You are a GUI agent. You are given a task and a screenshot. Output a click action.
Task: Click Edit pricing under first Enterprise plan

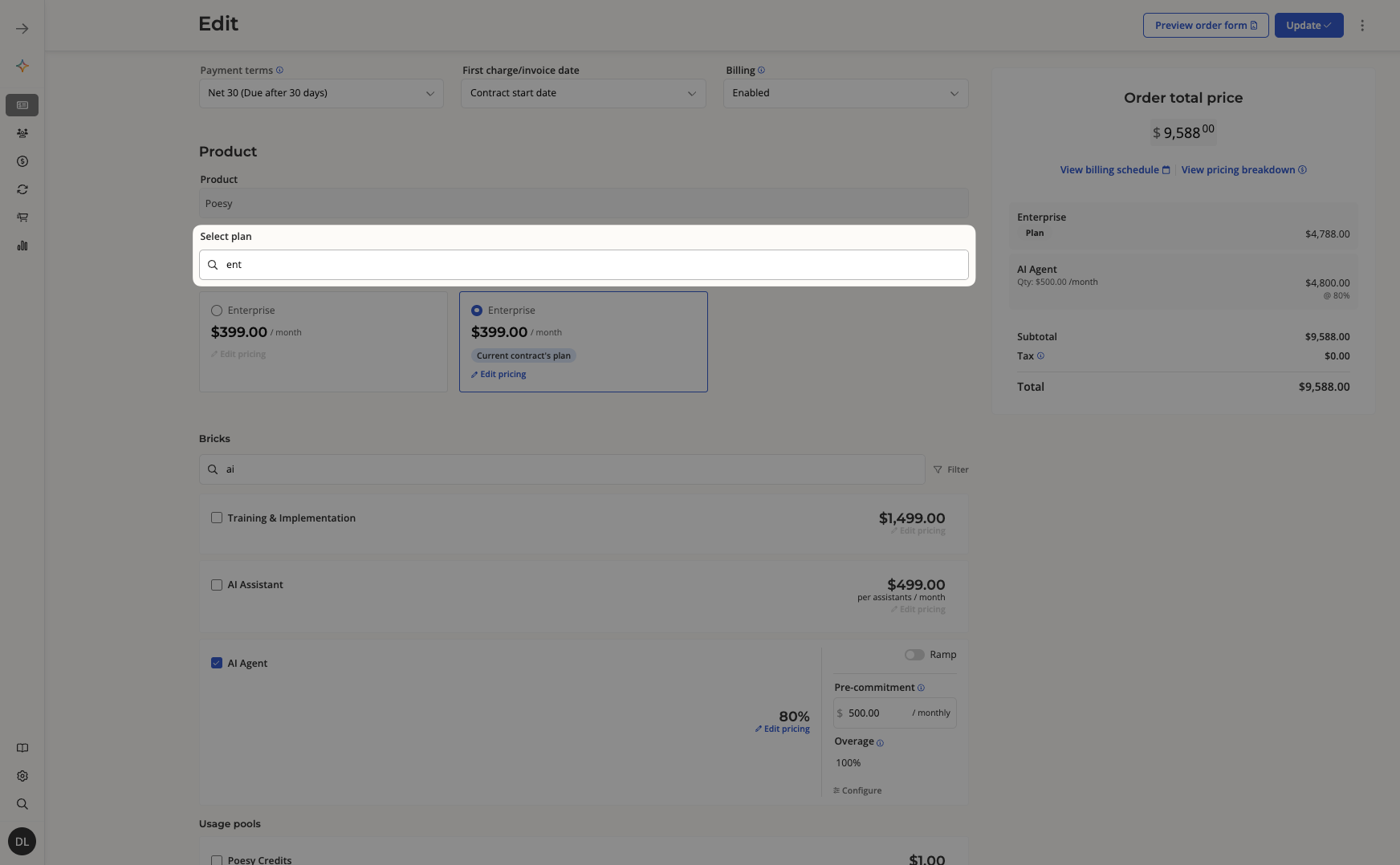coord(238,355)
